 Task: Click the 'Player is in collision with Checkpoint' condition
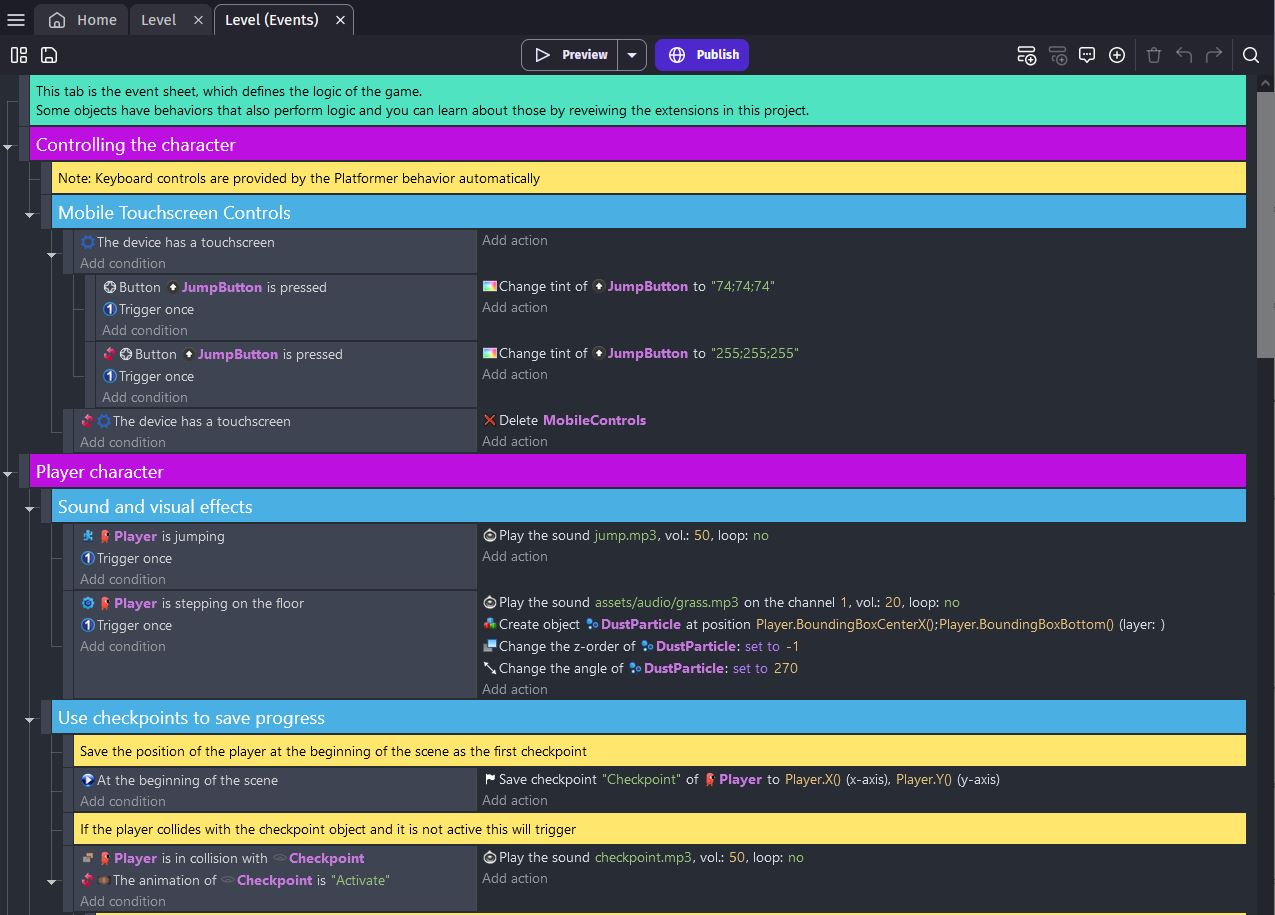point(223,858)
